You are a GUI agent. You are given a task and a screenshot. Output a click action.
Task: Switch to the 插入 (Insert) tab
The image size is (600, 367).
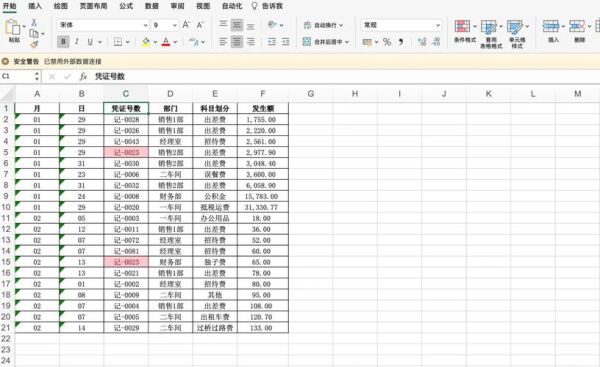point(35,6)
